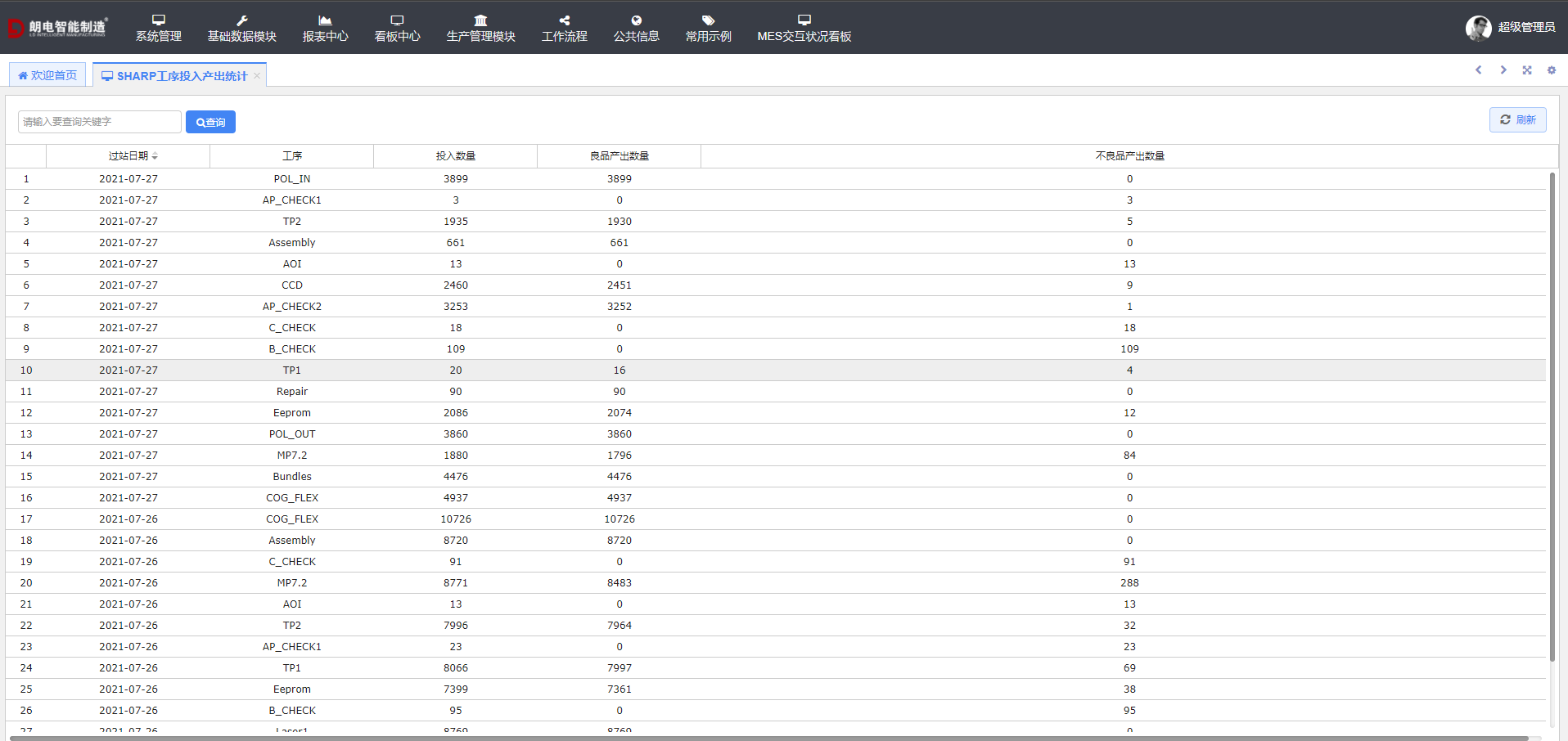Image resolution: width=1568 pixels, height=741 pixels.
Task: Click the vertical table scrollbar
Action: click(x=1552, y=417)
